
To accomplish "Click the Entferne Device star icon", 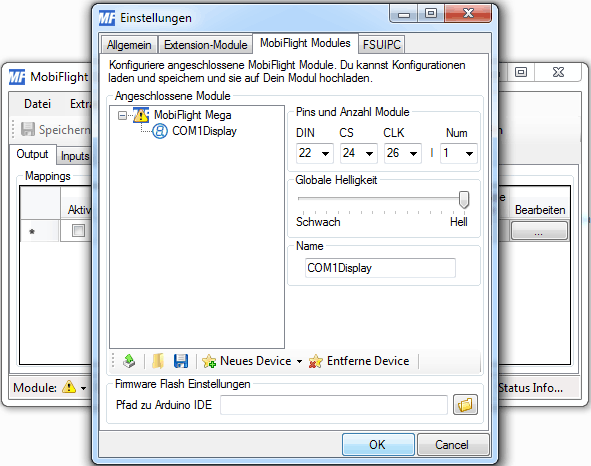I will (315, 361).
